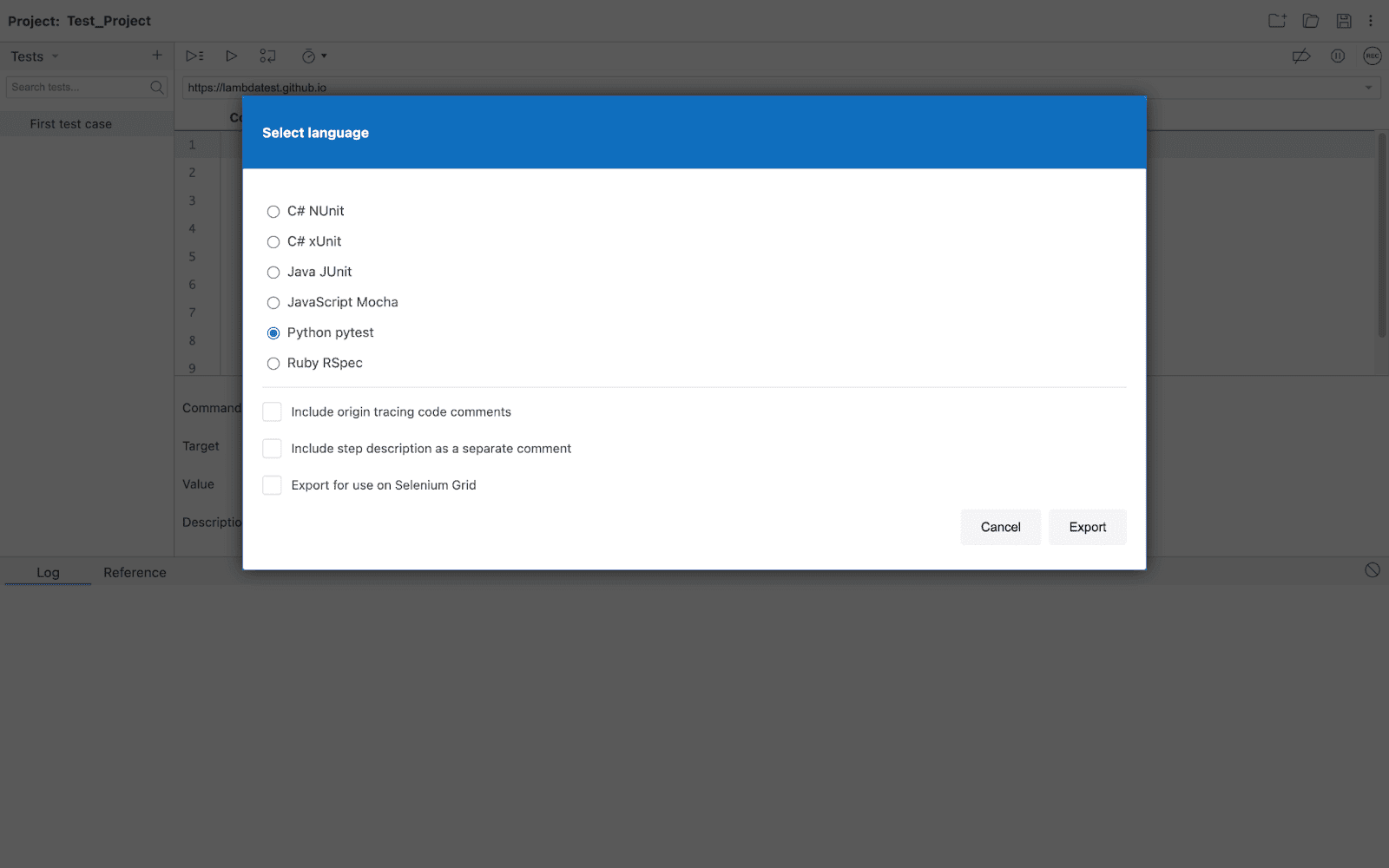Pick the JavaScript Mocha radio button
The width and height of the screenshot is (1389, 868).
[x=273, y=303]
